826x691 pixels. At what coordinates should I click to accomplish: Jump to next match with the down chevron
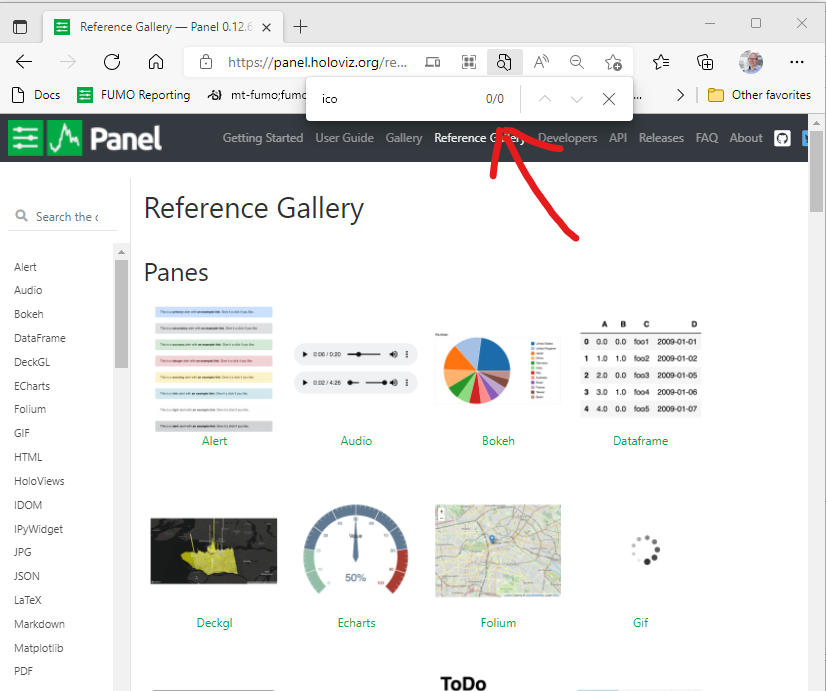[577, 99]
